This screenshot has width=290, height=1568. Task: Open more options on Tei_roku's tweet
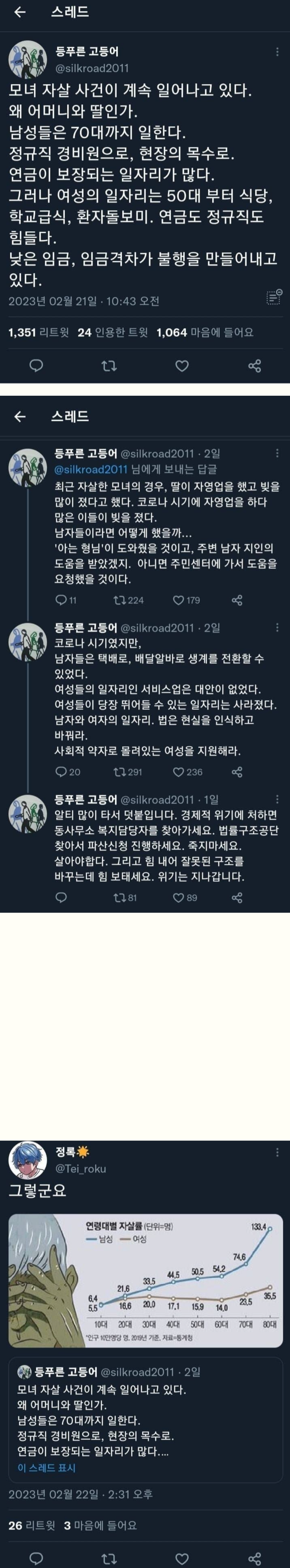click(278, 1152)
